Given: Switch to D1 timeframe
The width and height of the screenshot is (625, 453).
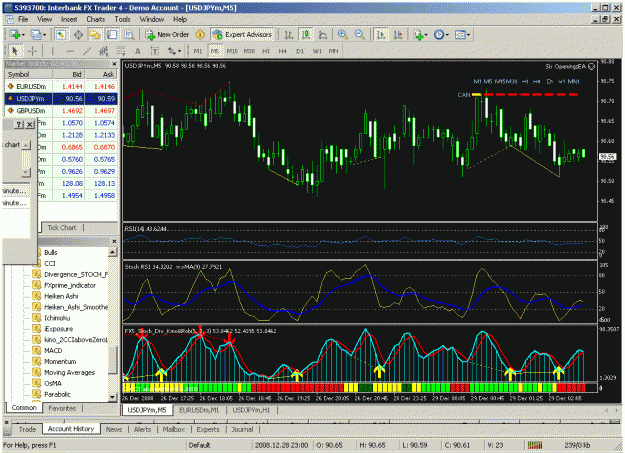Looking at the screenshot, I should [x=300, y=51].
